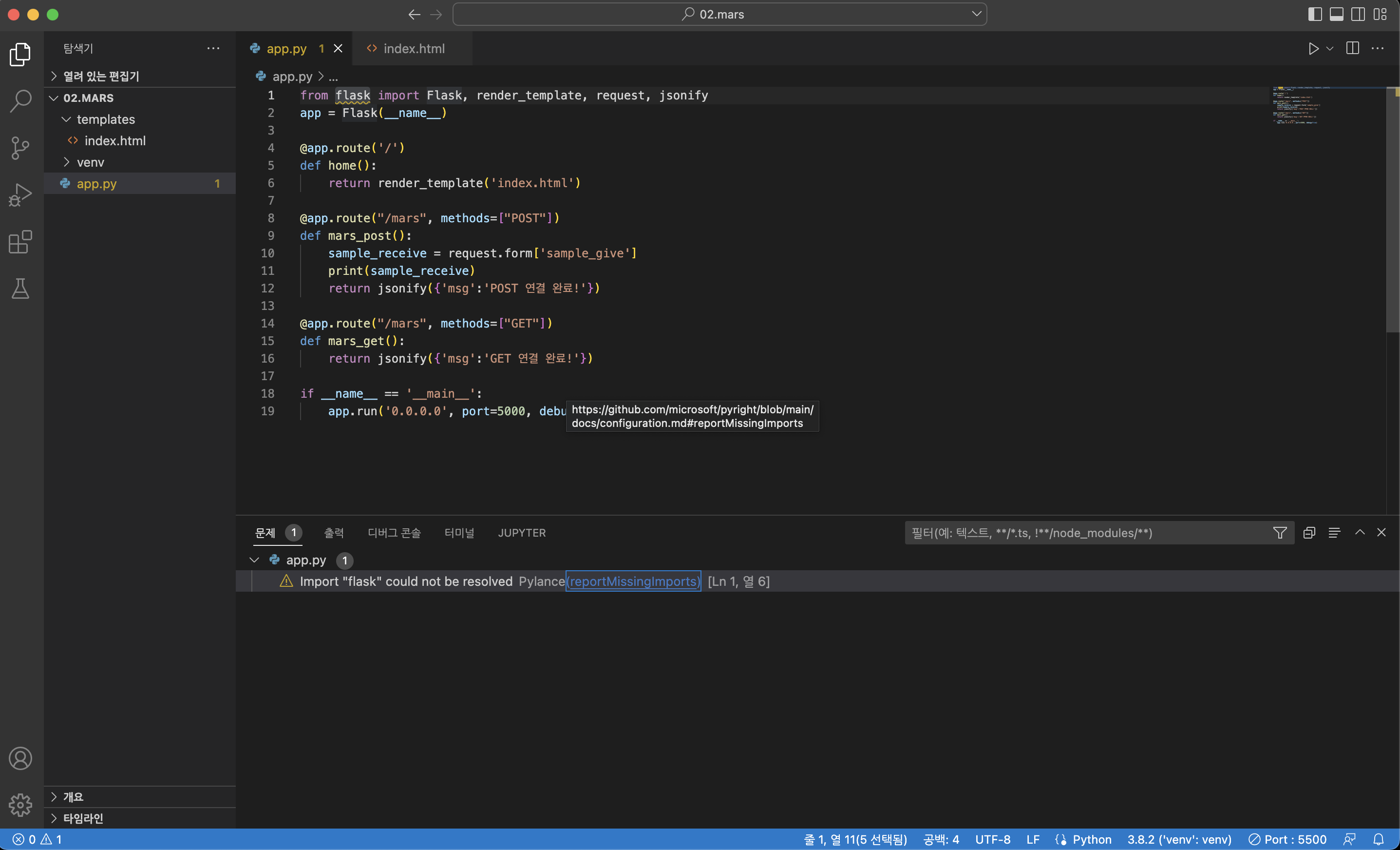Viewport: 1400px width, 850px height.
Task: Close the bottom panel
Action: point(1381,532)
